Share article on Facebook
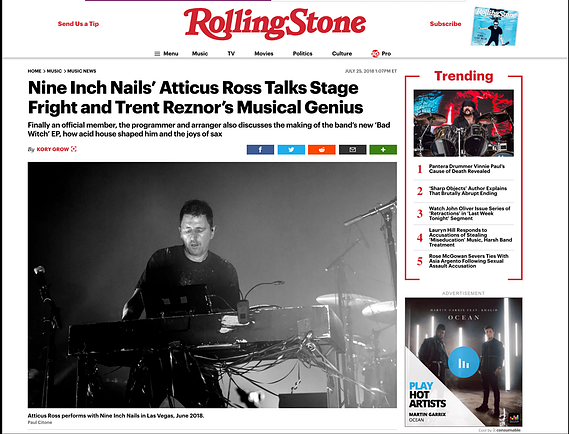The image size is (569, 434). [x=260, y=150]
